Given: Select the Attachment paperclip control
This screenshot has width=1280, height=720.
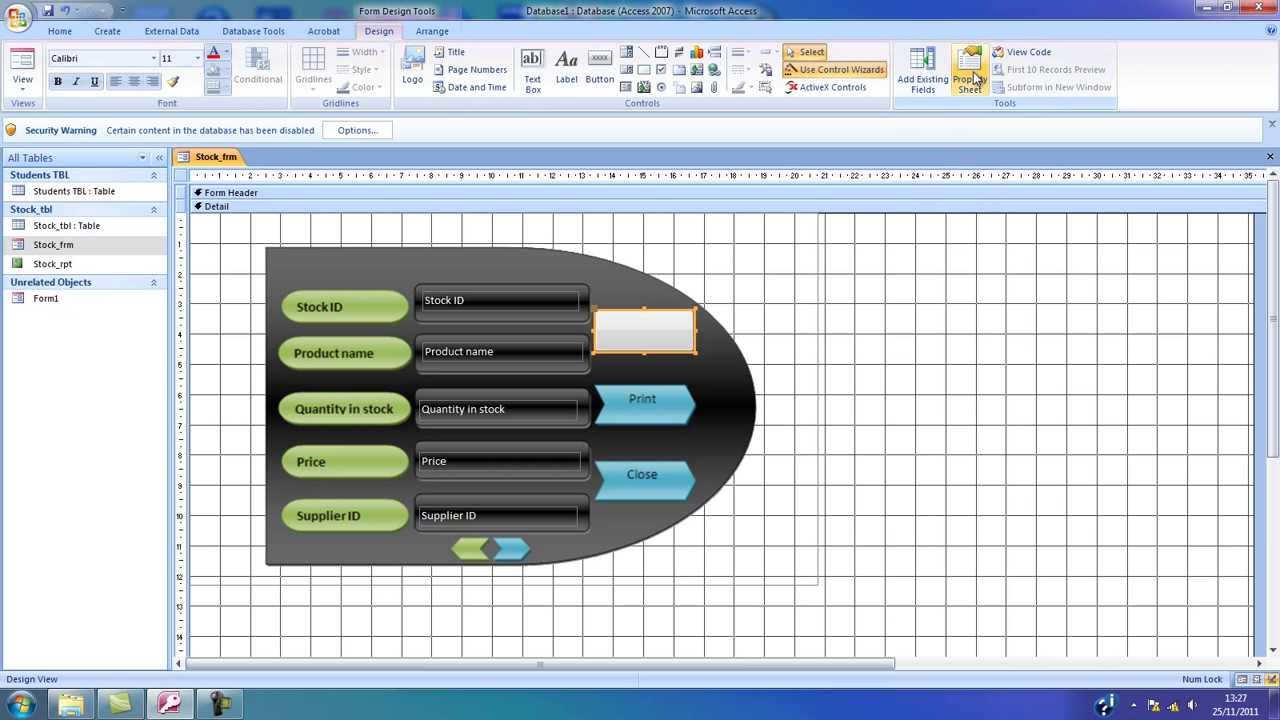Looking at the screenshot, I should [714, 87].
